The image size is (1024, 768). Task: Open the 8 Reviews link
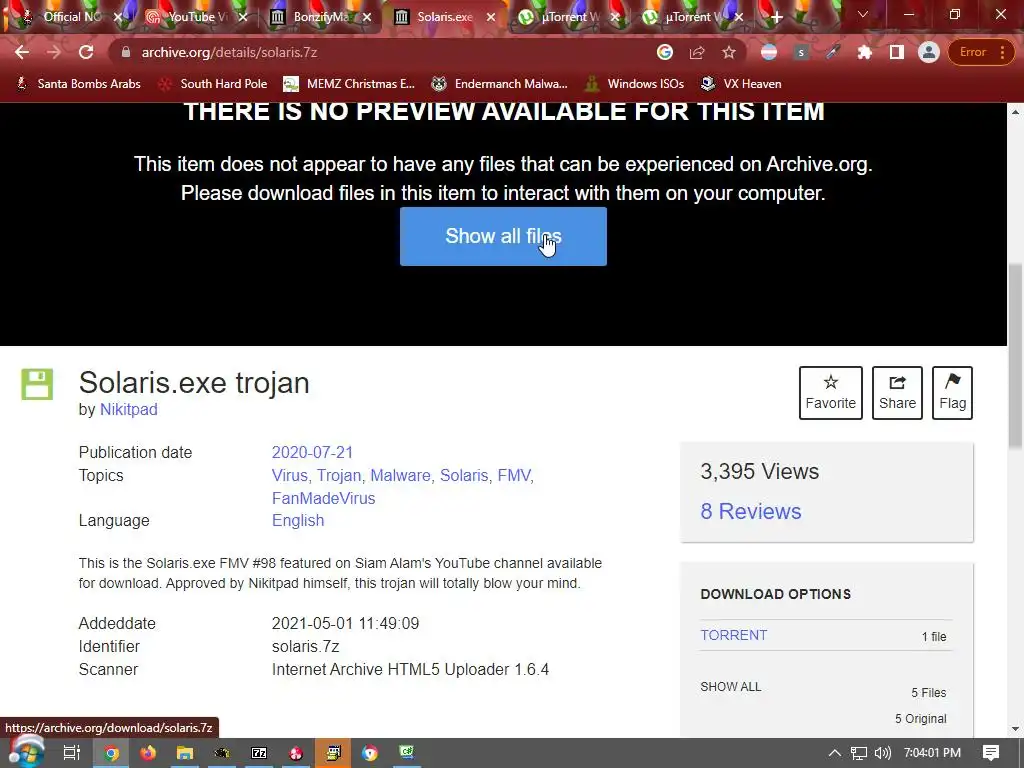pos(750,511)
